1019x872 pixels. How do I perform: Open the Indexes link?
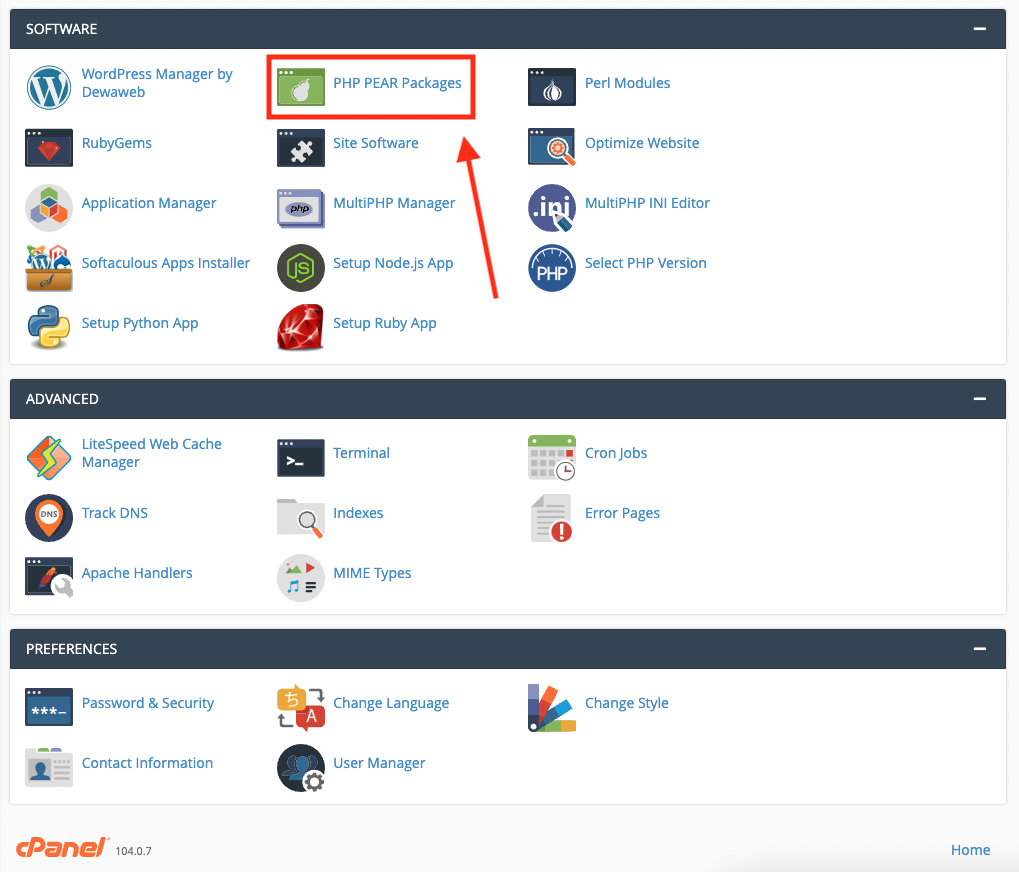coord(358,513)
